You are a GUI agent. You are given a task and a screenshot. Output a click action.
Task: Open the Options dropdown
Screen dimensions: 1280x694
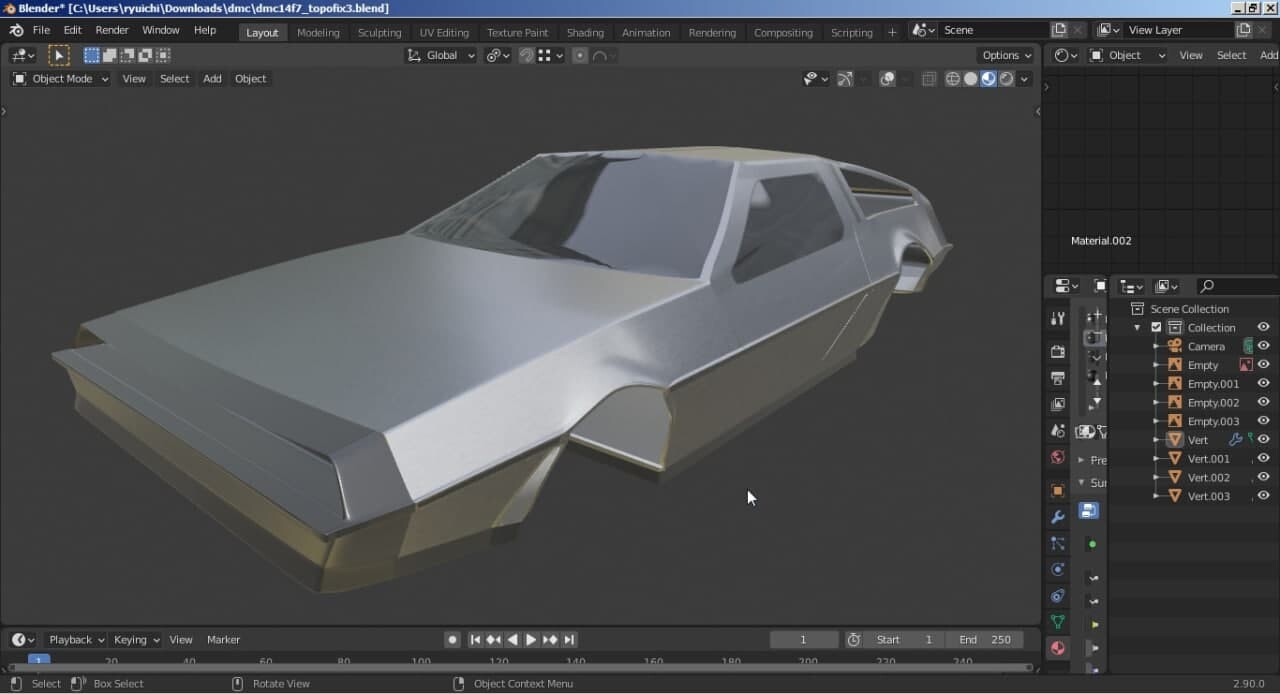tap(1005, 56)
